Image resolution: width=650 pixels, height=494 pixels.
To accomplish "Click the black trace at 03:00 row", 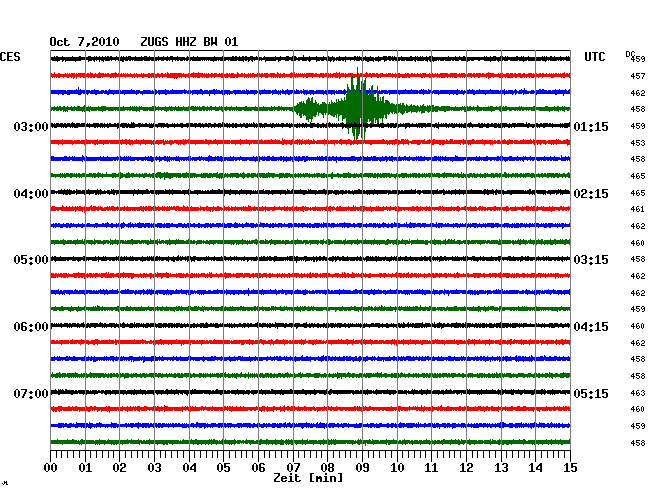I will pos(310,125).
